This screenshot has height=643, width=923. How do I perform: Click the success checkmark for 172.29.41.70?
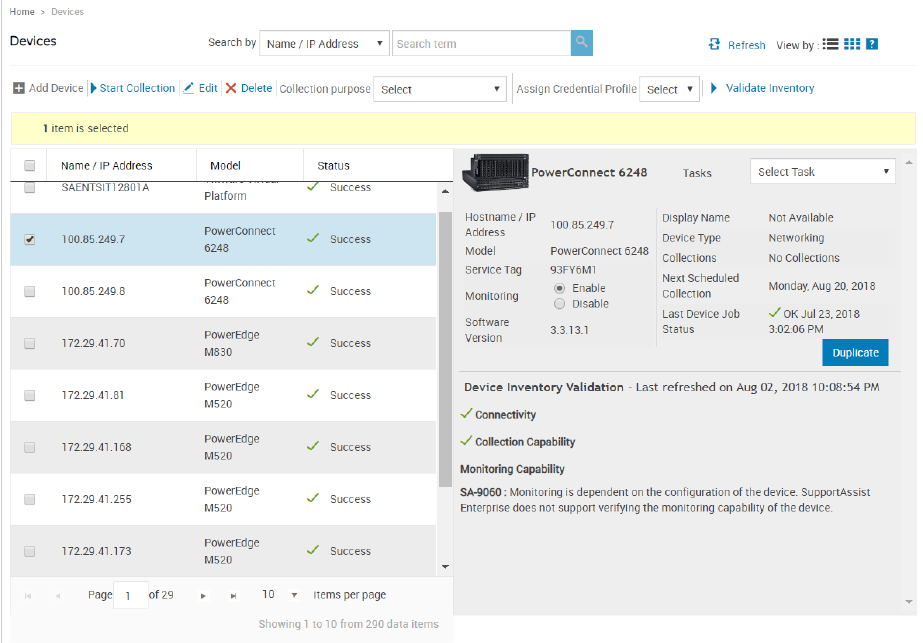313,342
